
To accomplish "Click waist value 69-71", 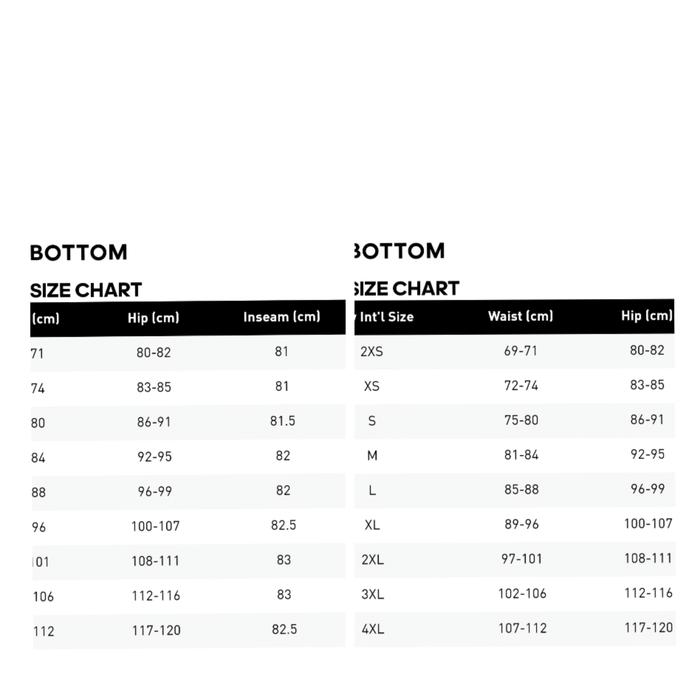I will 520,351.
